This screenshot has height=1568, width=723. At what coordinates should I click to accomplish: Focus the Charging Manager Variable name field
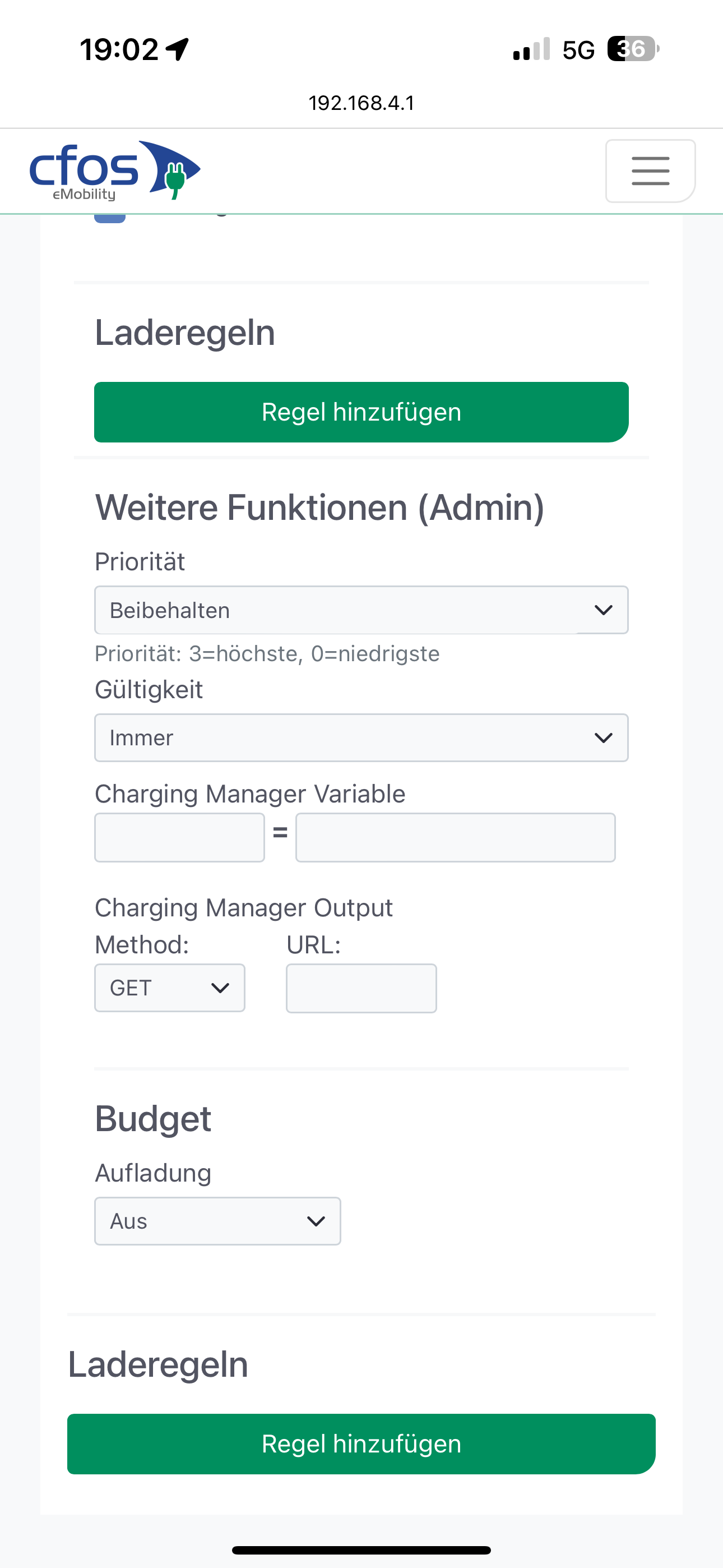[179, 838]
